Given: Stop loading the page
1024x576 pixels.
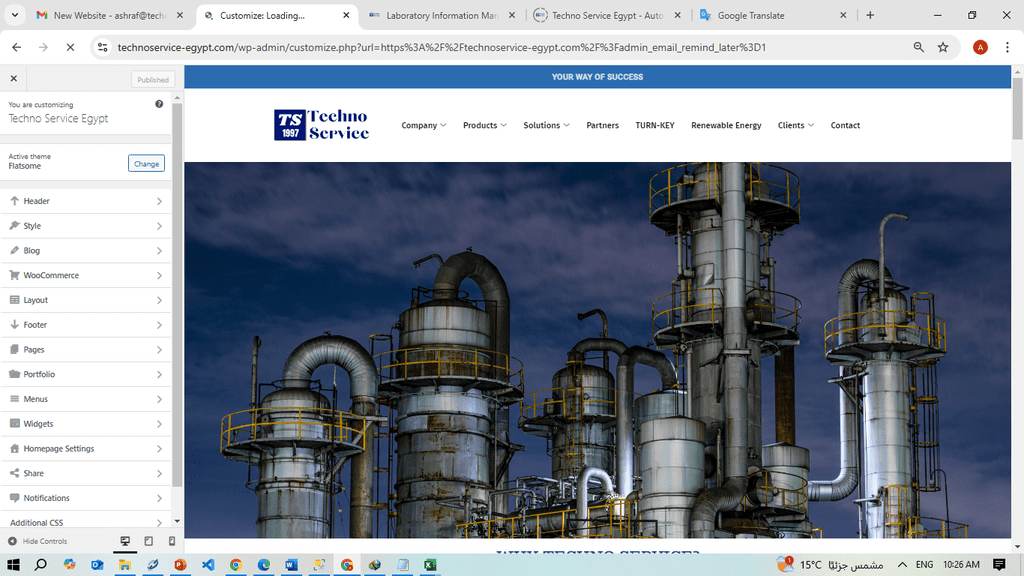Looking at the screenshot, I should tap(71, 47).
